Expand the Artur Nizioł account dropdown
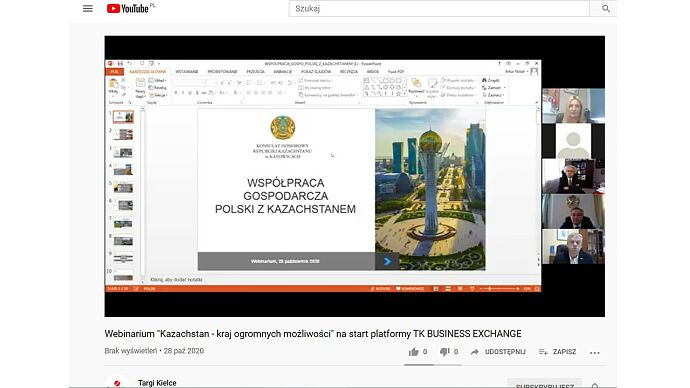 [517, 71]
